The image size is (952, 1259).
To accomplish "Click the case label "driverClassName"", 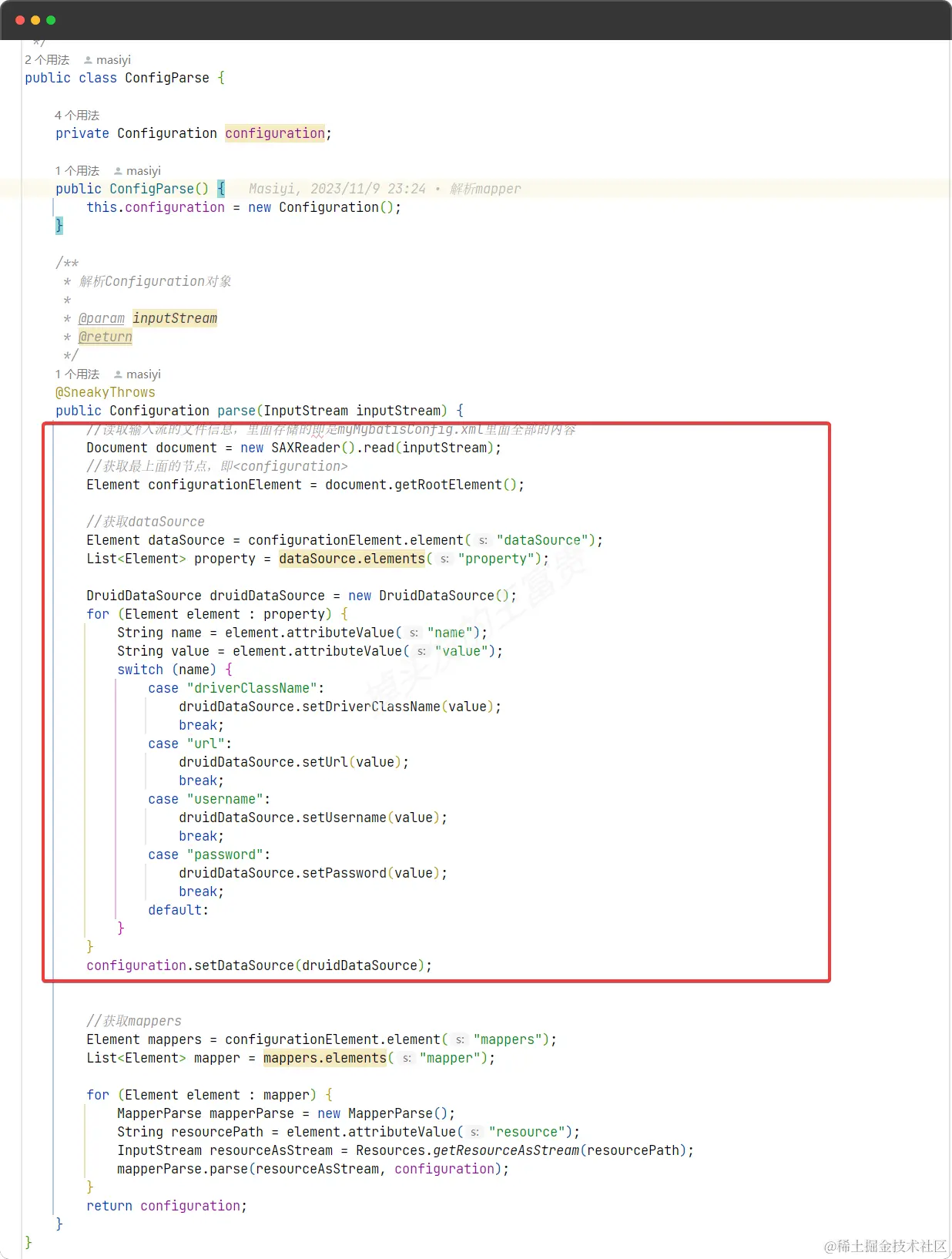I will pos(252,688).
